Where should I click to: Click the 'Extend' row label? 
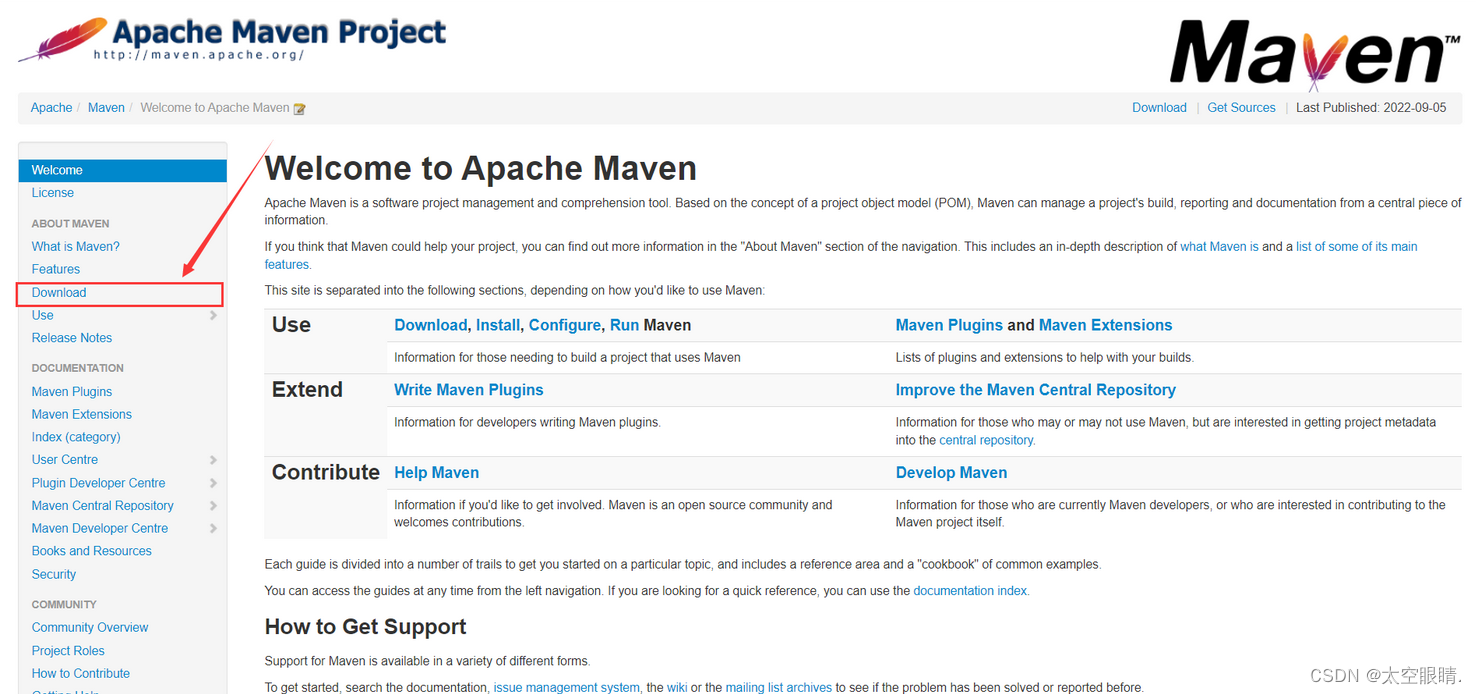coord(307,390)
